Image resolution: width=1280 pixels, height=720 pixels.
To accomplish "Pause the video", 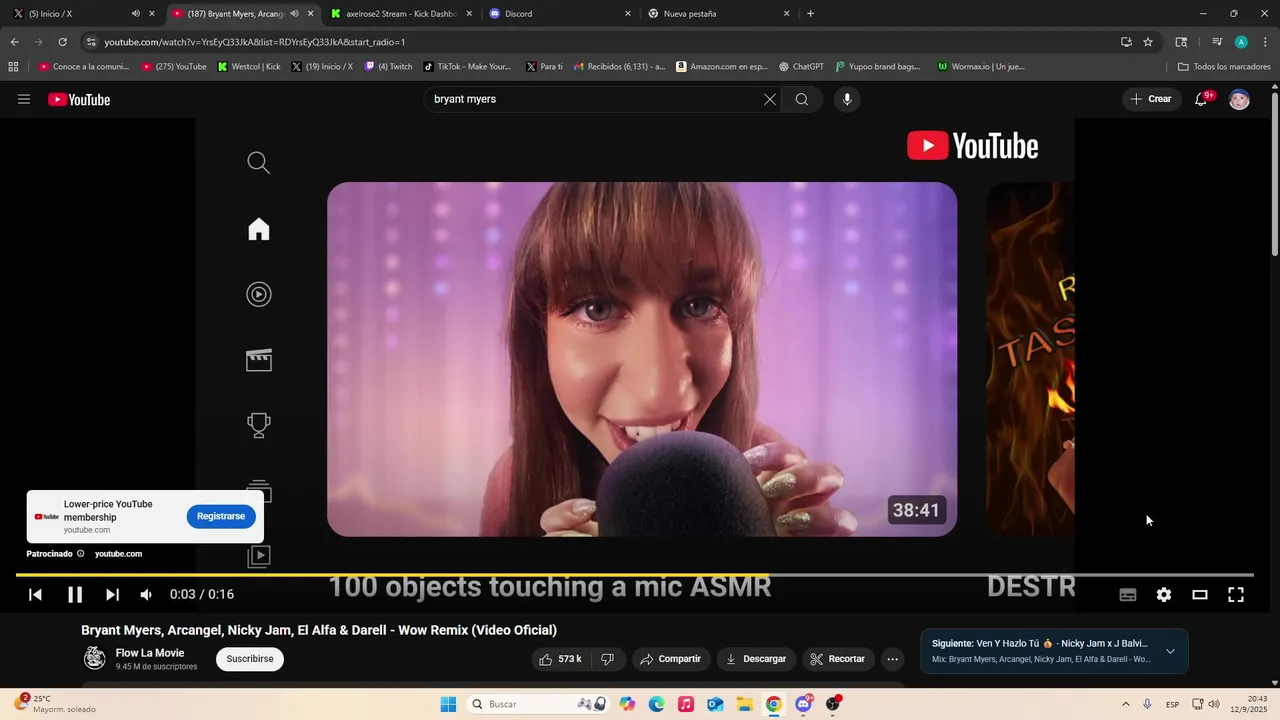I will pyautogui.click(x=75, y=594).
